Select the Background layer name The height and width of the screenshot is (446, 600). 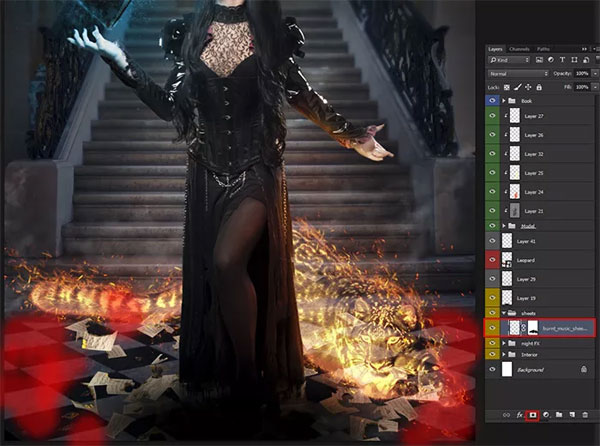coord(530,369)
